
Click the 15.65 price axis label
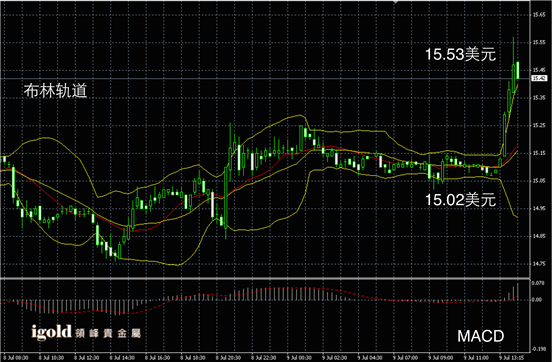click(x=539, y=15)
